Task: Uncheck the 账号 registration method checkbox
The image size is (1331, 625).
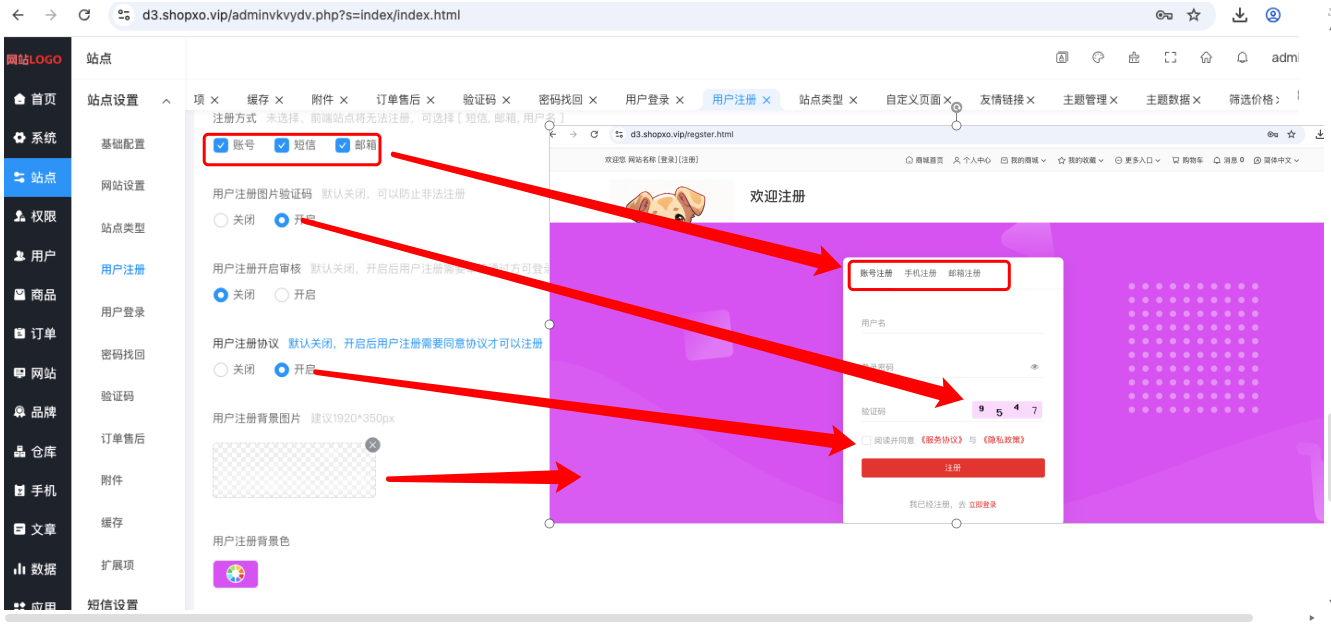Action: tap(221, 145)
